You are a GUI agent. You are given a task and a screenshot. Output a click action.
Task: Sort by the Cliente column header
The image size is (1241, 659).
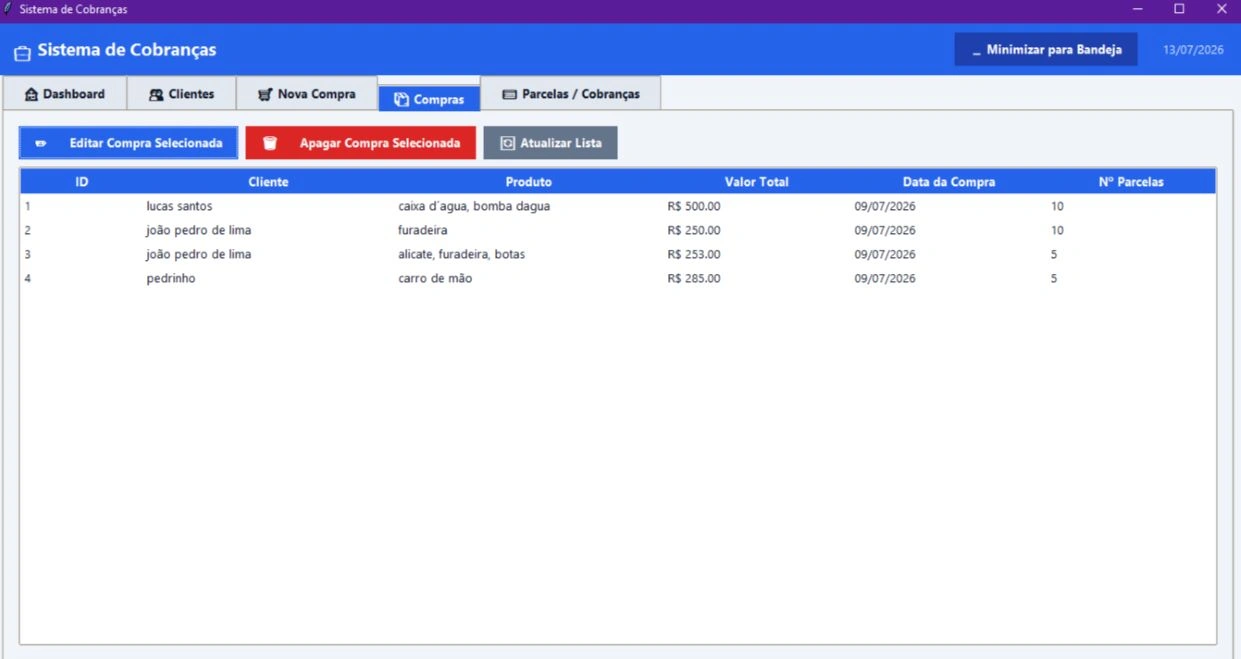(268, 182)
